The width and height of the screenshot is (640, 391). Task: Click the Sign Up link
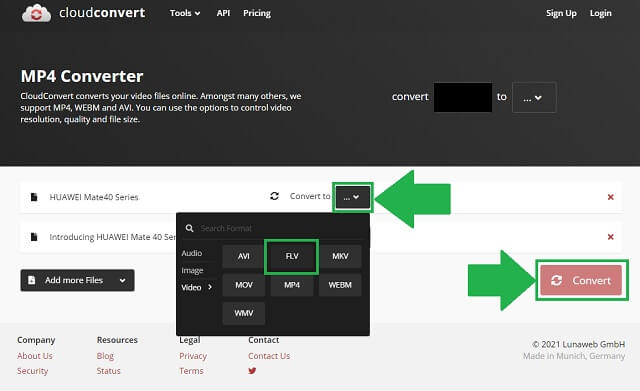pos(561,13)
